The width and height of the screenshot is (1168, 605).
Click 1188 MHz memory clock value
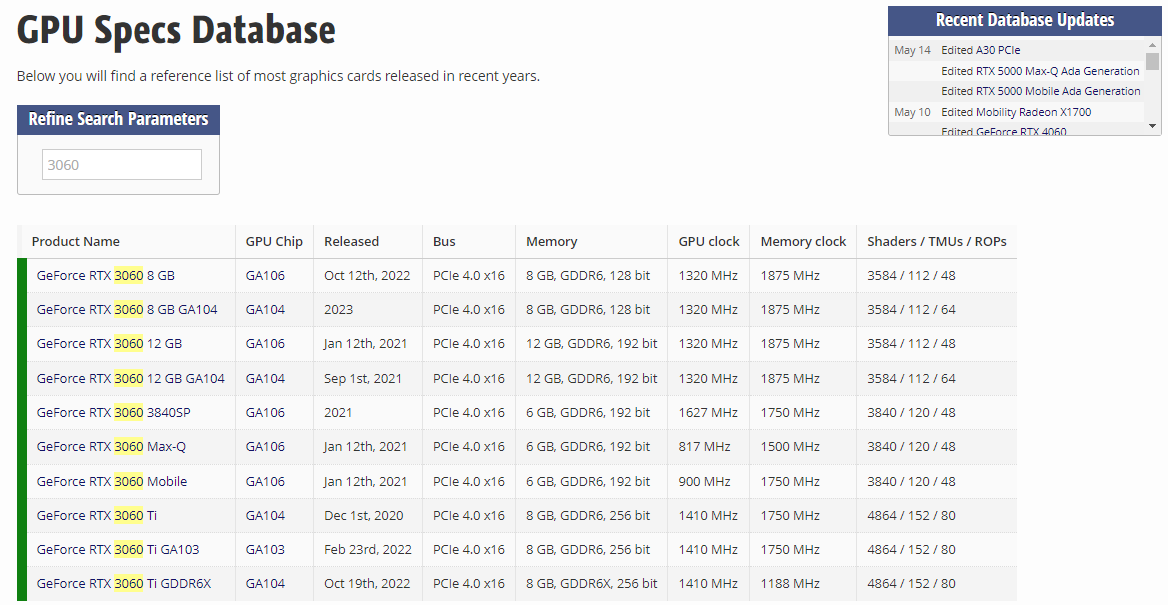tap(790, 583)
